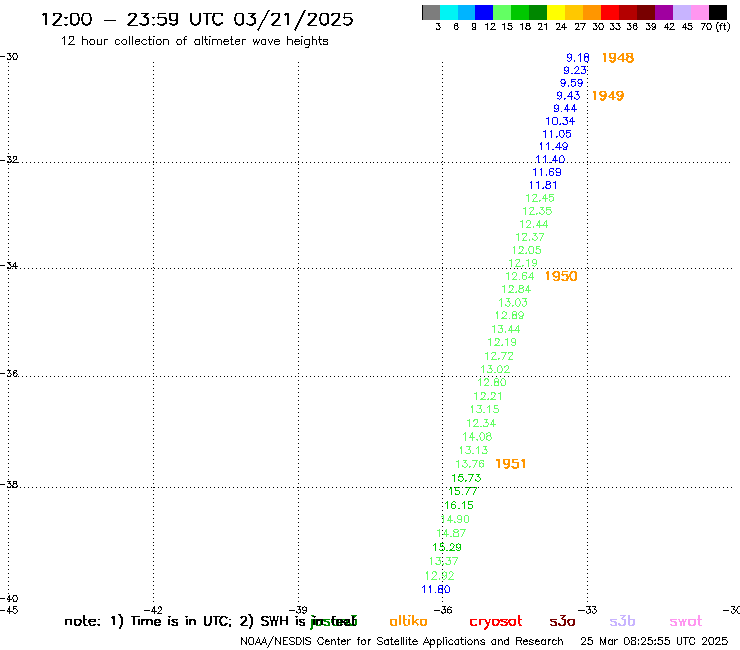Select the dark green value 15.29

point(447,547)
